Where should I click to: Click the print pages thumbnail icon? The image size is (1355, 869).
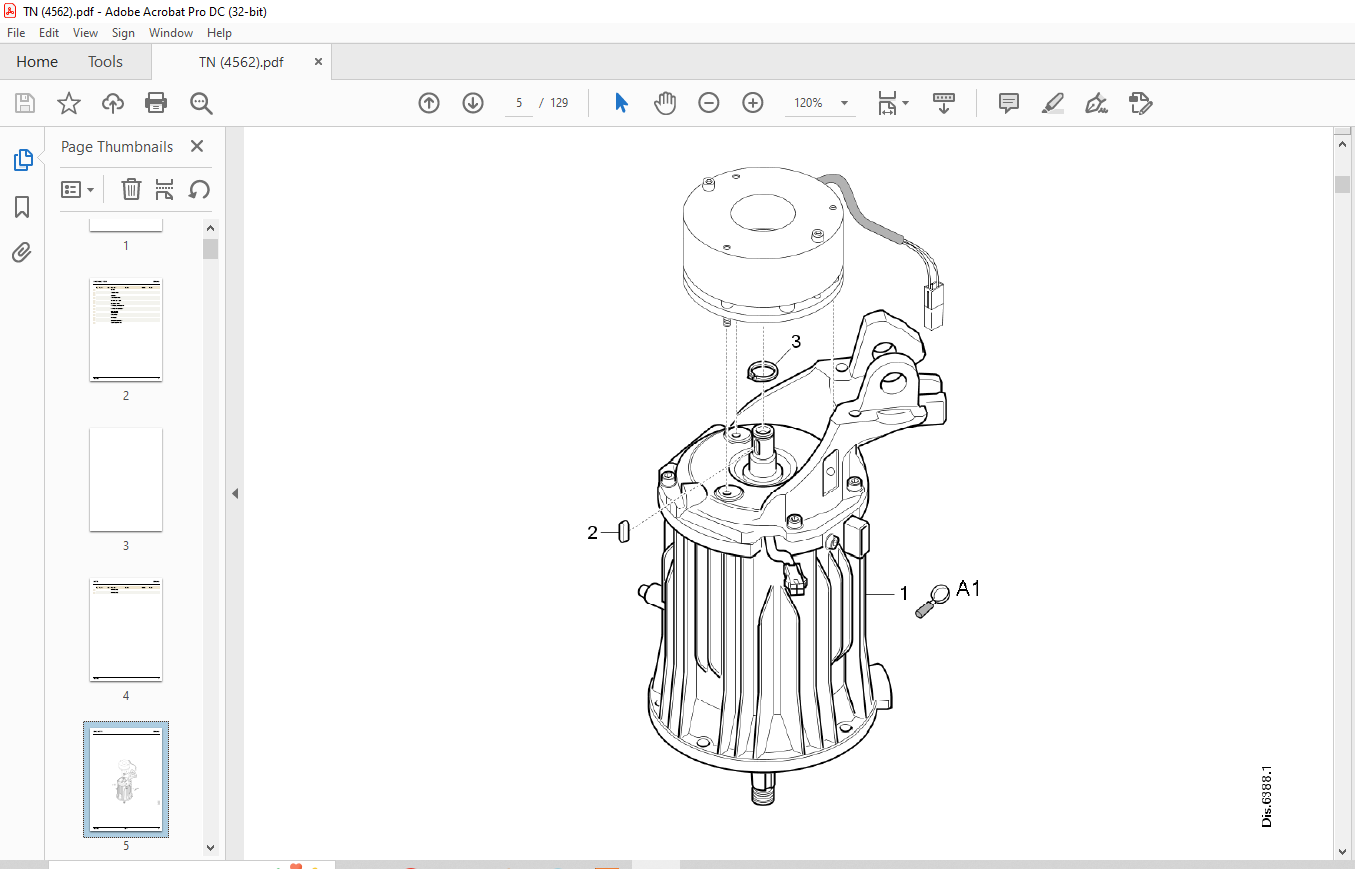[x=165, y=189]
